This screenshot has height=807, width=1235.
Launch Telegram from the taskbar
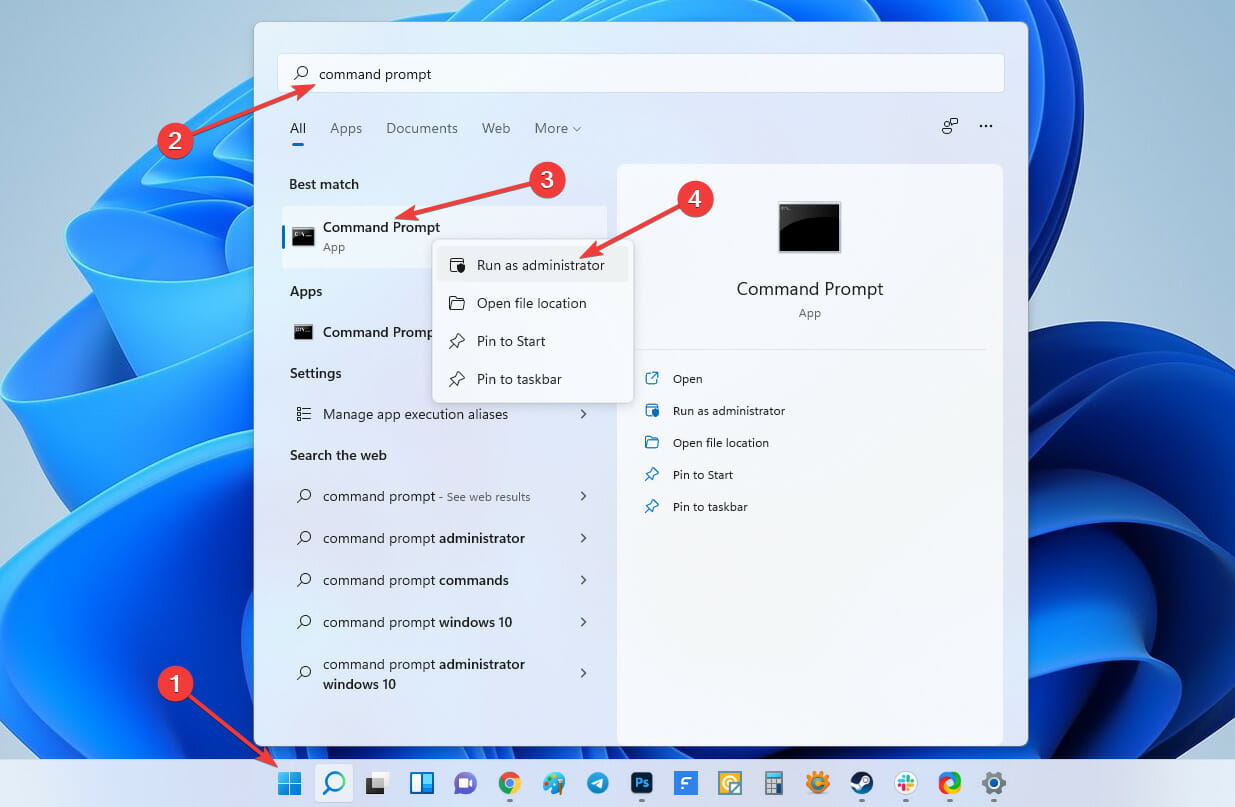(x=597, y=783)
